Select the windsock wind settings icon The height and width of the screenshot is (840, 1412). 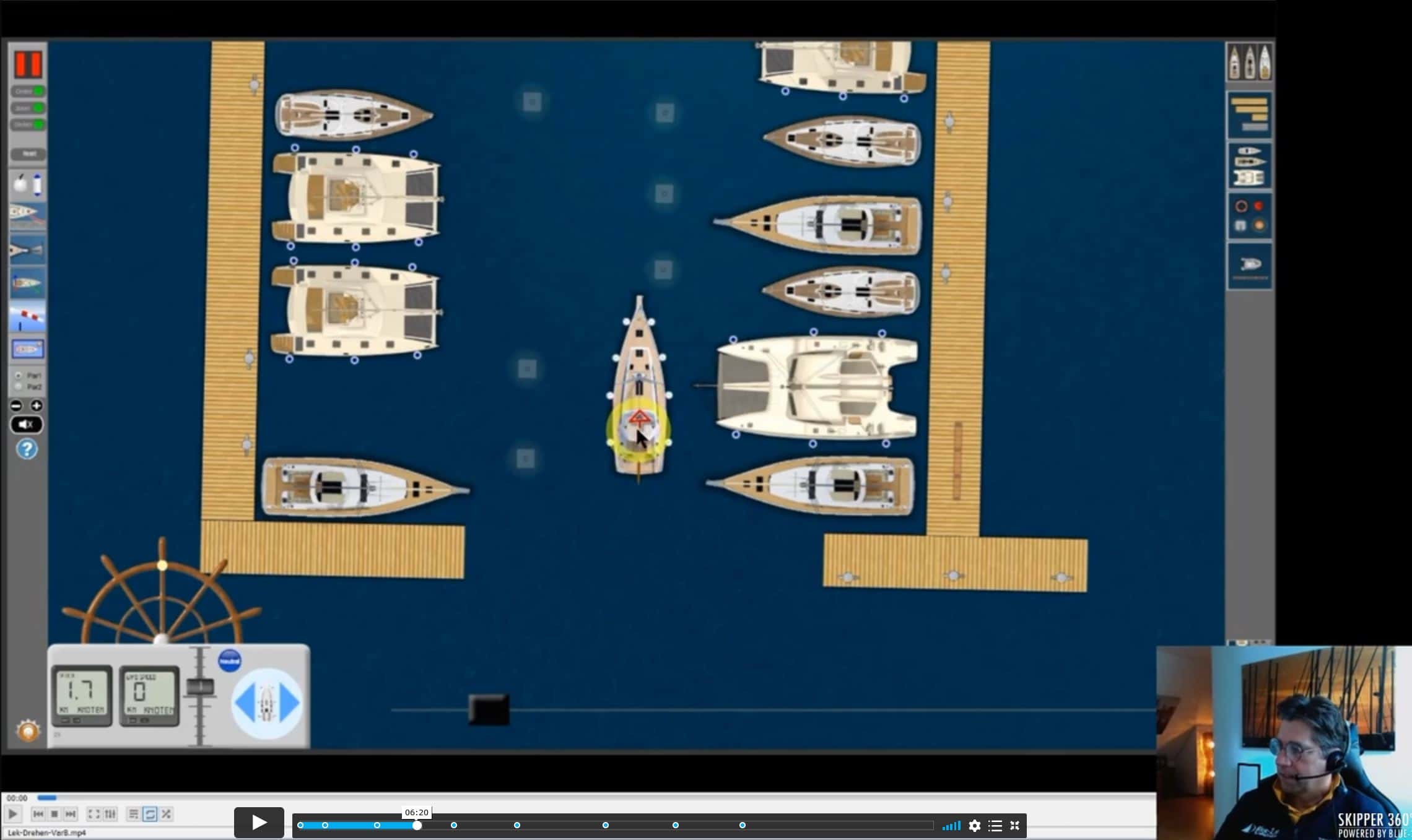pos(28,316)
